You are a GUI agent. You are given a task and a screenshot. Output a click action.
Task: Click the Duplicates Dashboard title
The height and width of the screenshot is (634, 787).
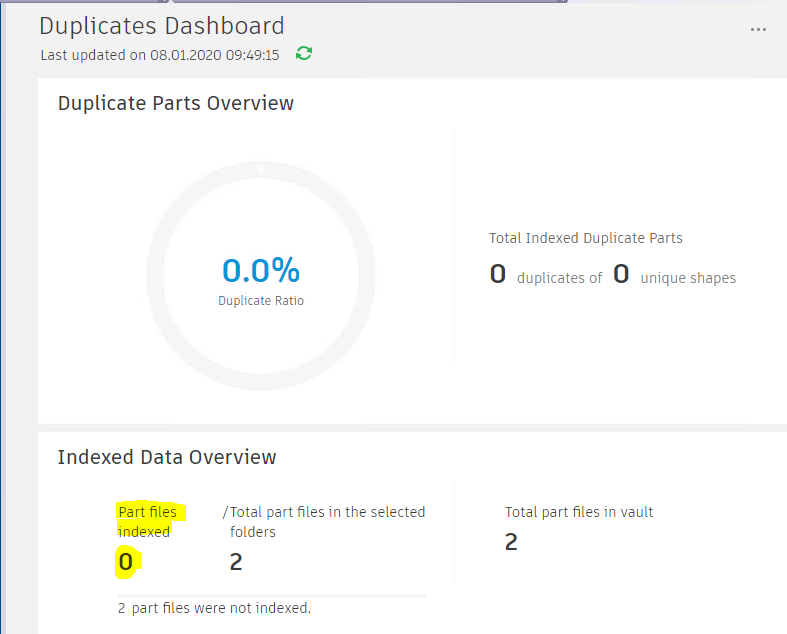162,26
